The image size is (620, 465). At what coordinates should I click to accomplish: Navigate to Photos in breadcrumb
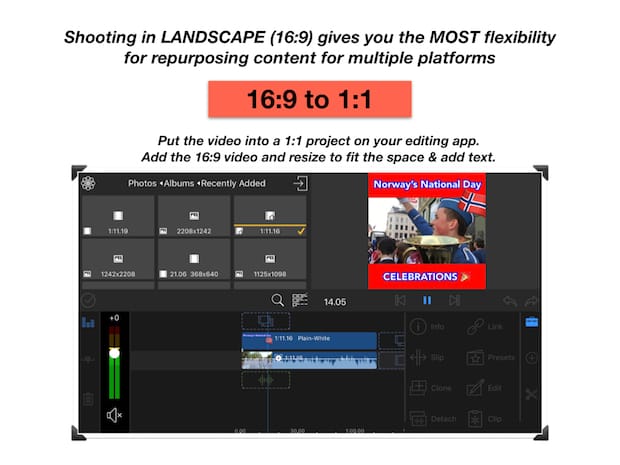coord(144,184)
